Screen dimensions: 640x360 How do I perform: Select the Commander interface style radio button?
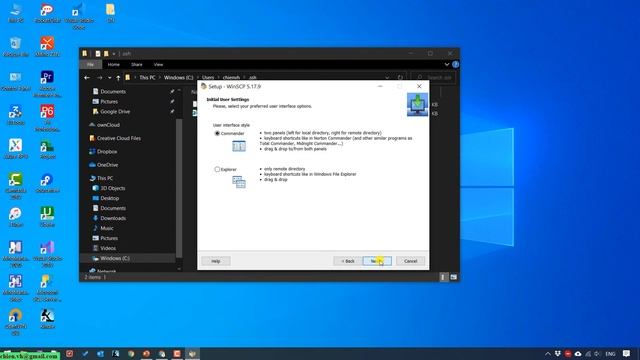point(217,133)
